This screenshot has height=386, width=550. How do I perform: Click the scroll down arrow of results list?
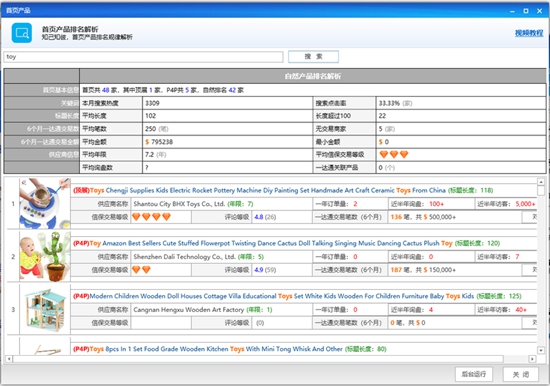click(x=541, y=350)
